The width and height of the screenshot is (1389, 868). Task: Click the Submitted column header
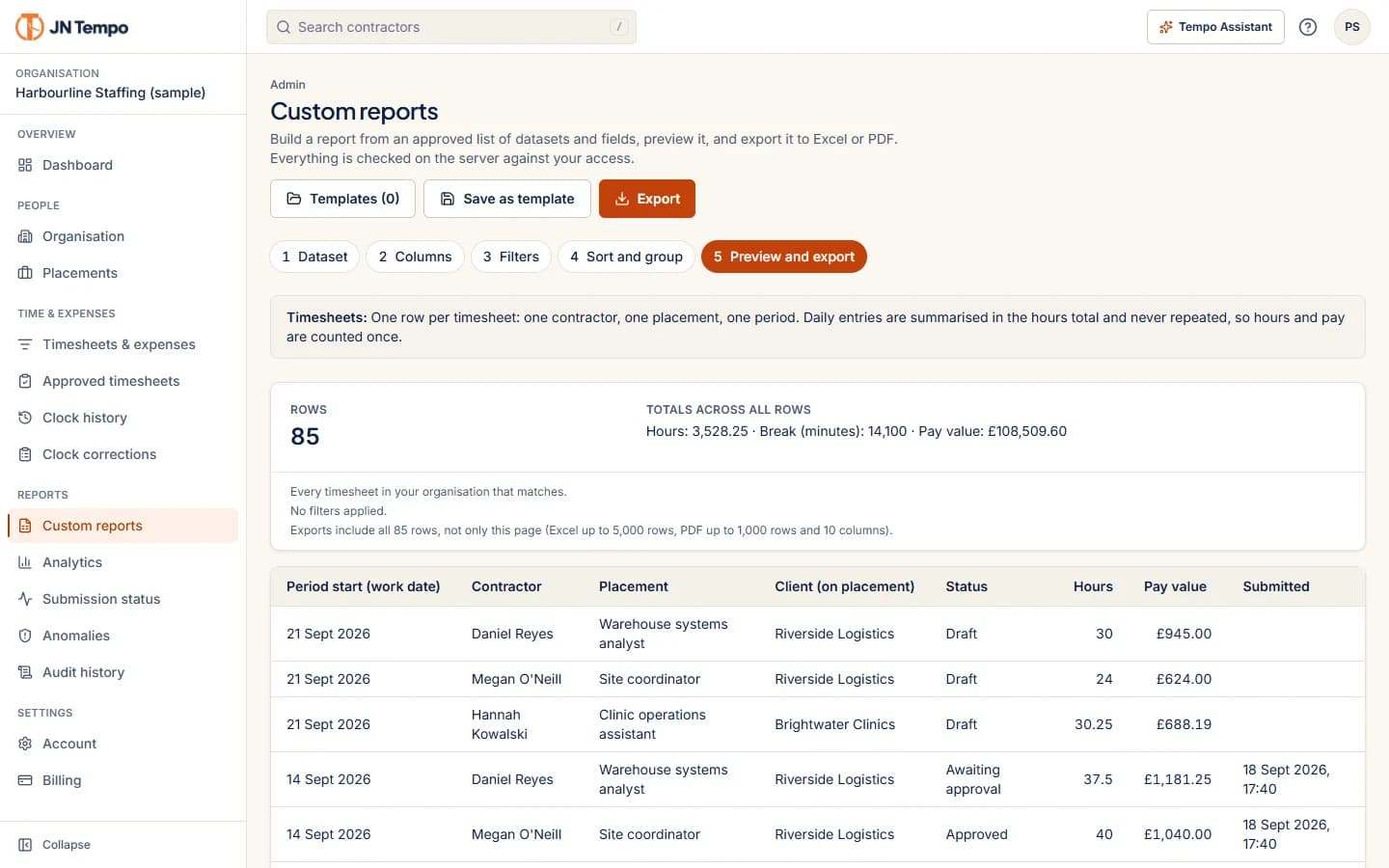click(x=1276, y=586)
